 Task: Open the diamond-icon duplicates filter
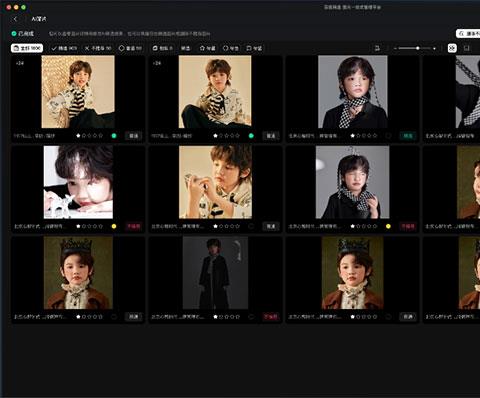(x=130, y=48)
